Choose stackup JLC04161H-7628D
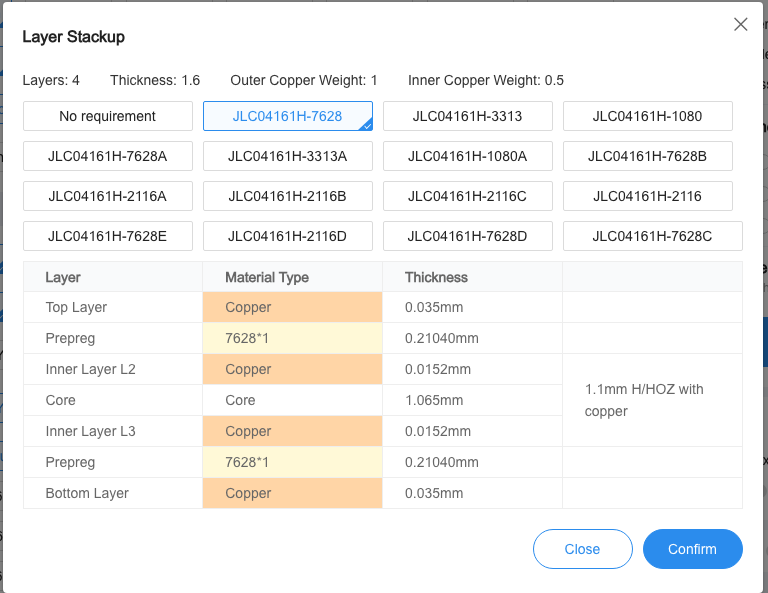 point(468,236)
